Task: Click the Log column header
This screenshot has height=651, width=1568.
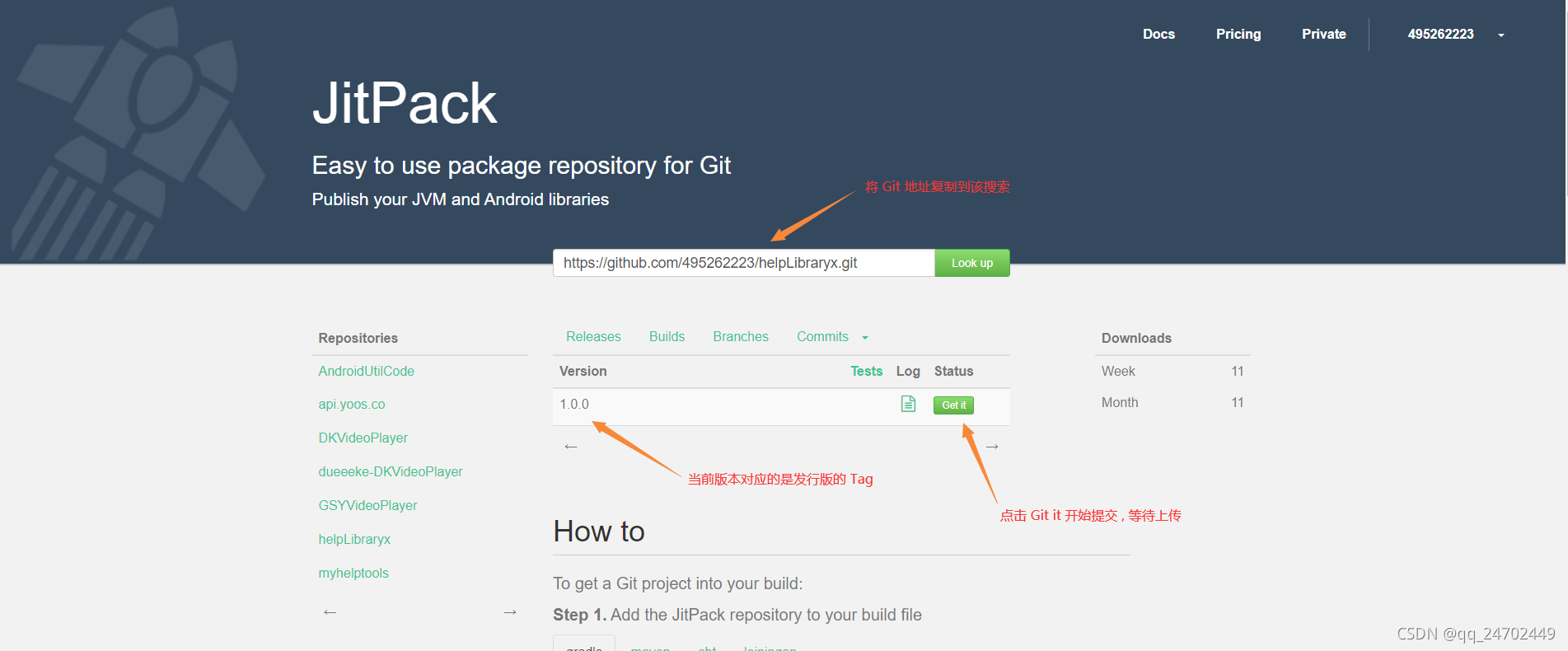Action: point(908,371)
